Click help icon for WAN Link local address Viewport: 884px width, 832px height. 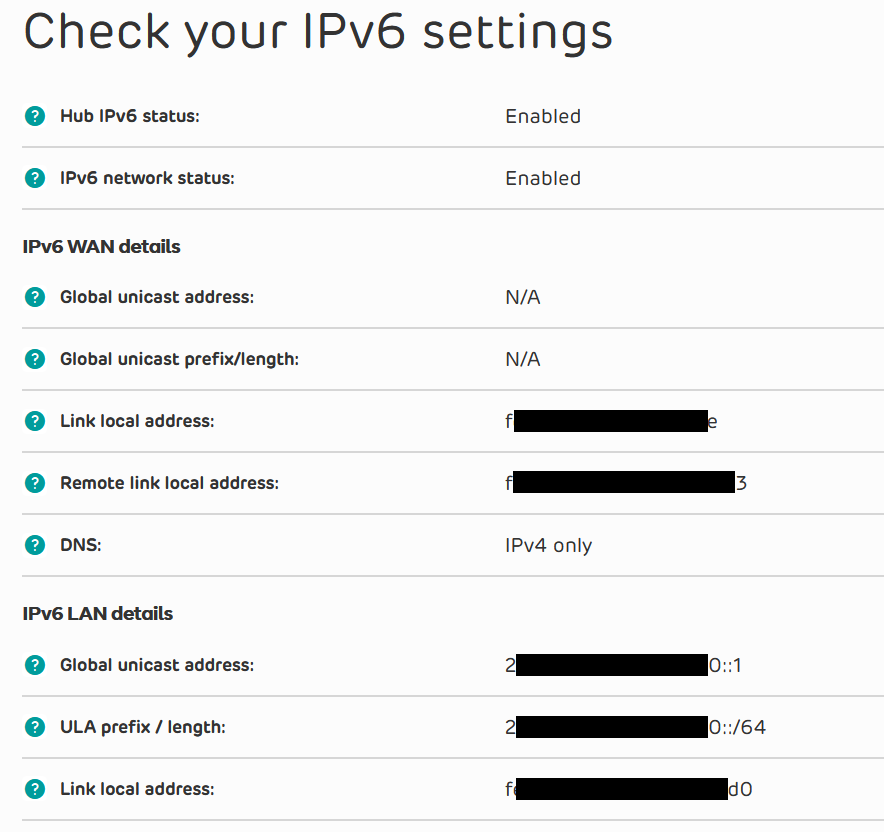pyautogui.click(x=35, y=421)
